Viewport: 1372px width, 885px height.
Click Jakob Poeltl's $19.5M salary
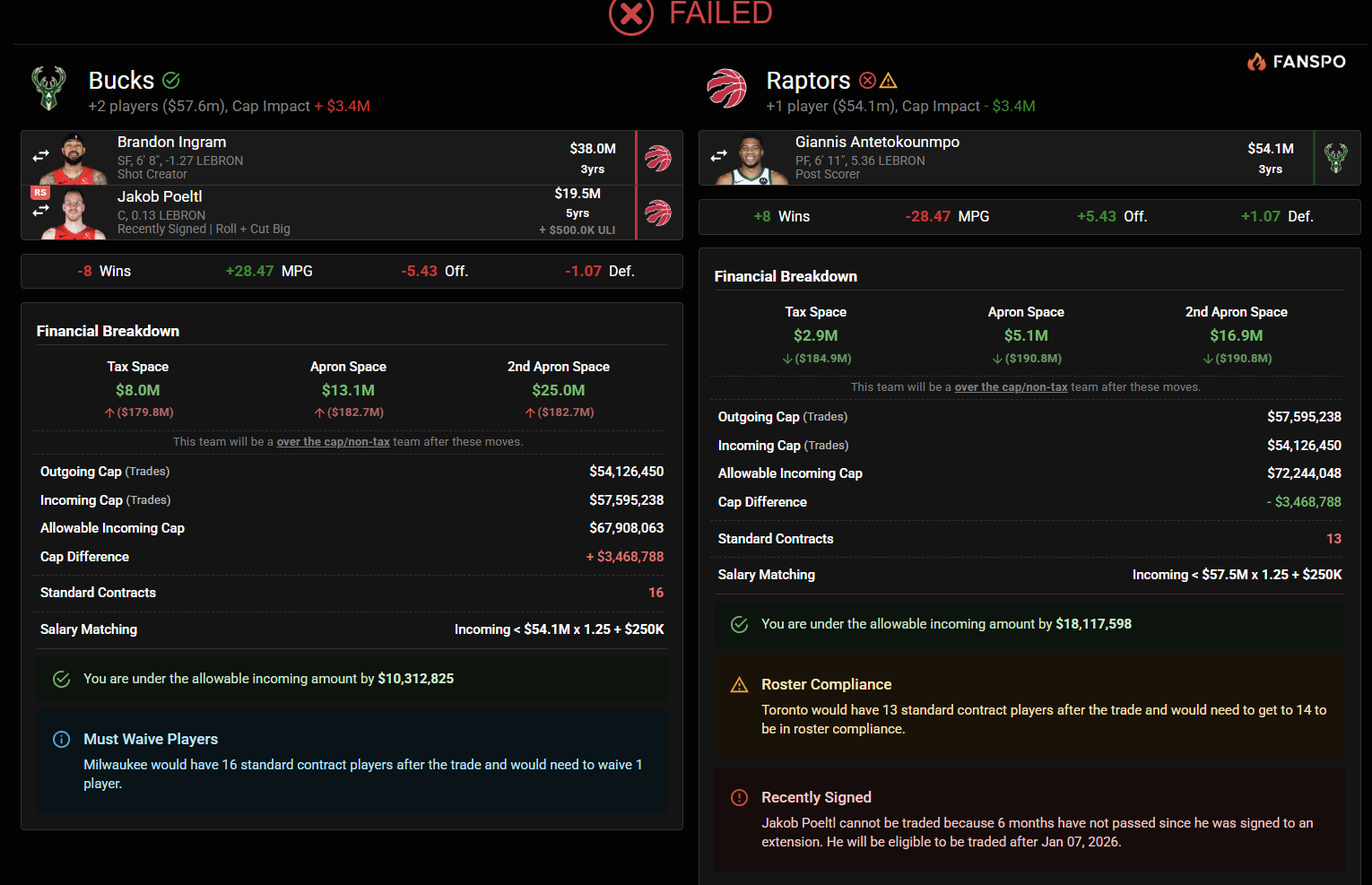(x=577, y=194)
